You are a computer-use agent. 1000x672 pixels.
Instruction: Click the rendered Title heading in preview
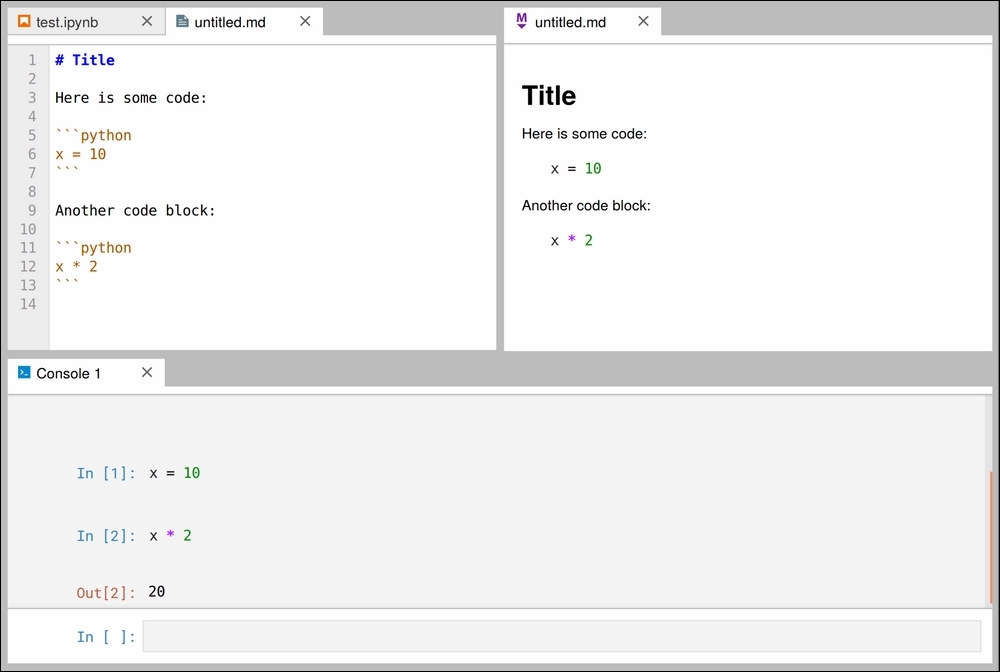549,96
